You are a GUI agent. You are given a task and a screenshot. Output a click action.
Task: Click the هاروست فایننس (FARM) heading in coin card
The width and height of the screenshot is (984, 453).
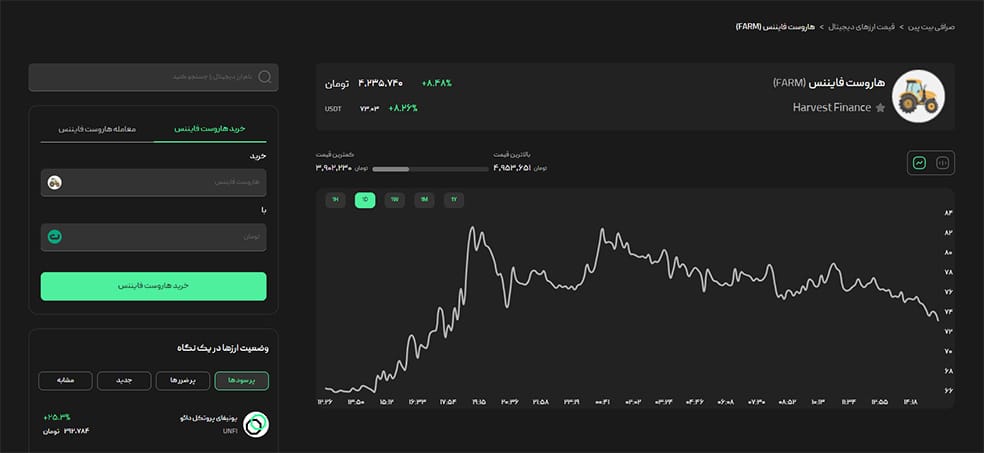tap(828, 83)
